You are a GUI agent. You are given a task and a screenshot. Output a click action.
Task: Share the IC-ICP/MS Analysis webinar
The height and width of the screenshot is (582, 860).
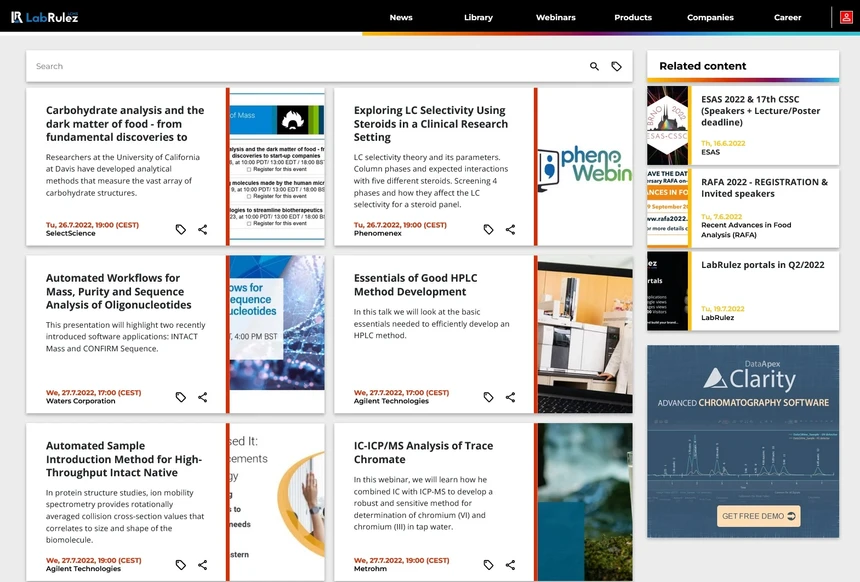pos(510,565)
